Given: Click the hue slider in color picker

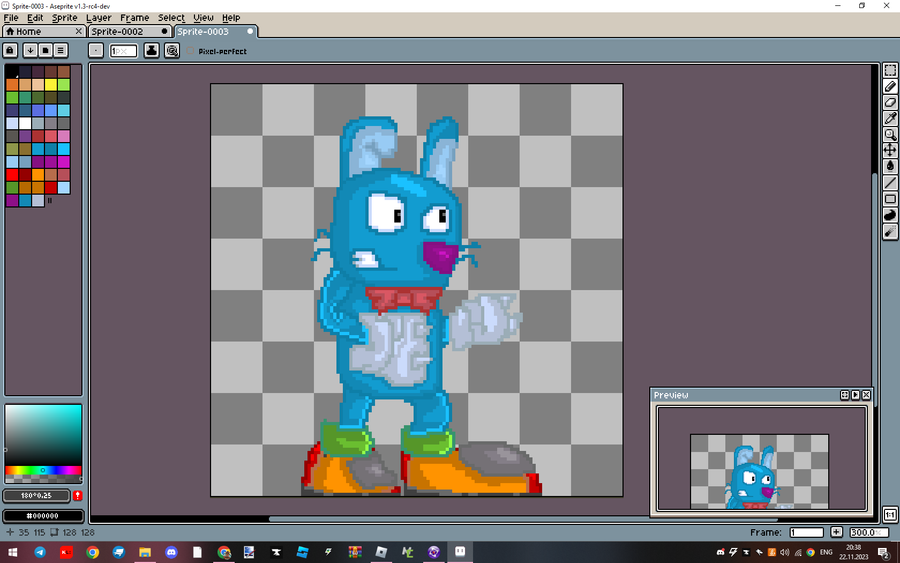Looking at the screenshot, I should coord(43,470).
